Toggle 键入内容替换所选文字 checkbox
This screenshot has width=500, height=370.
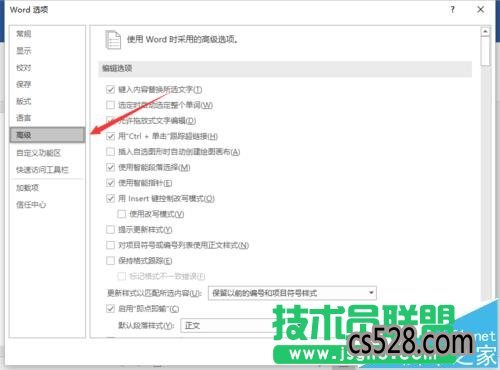point(110,89)
